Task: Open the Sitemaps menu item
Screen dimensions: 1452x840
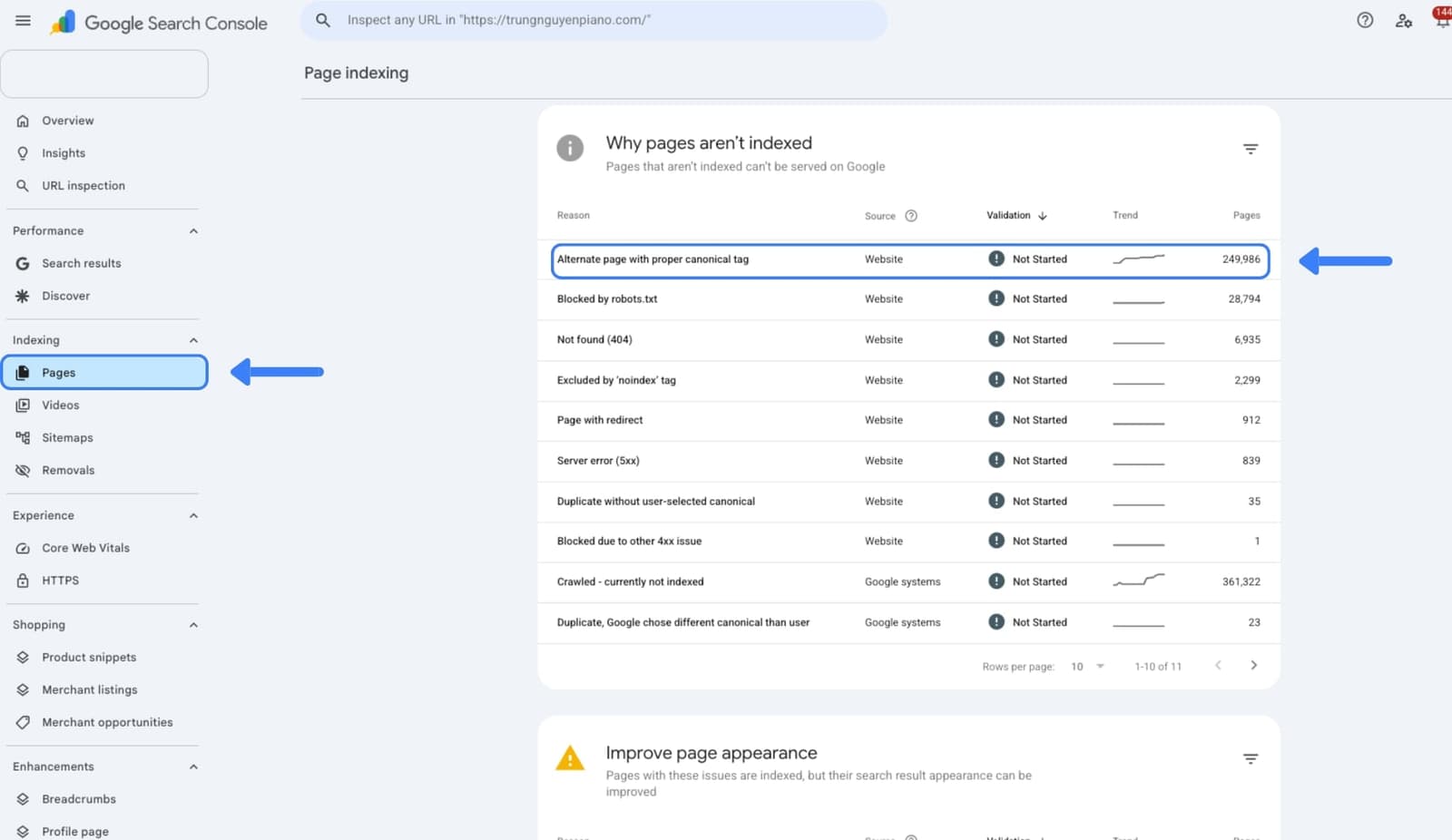Action: (67, 438)
